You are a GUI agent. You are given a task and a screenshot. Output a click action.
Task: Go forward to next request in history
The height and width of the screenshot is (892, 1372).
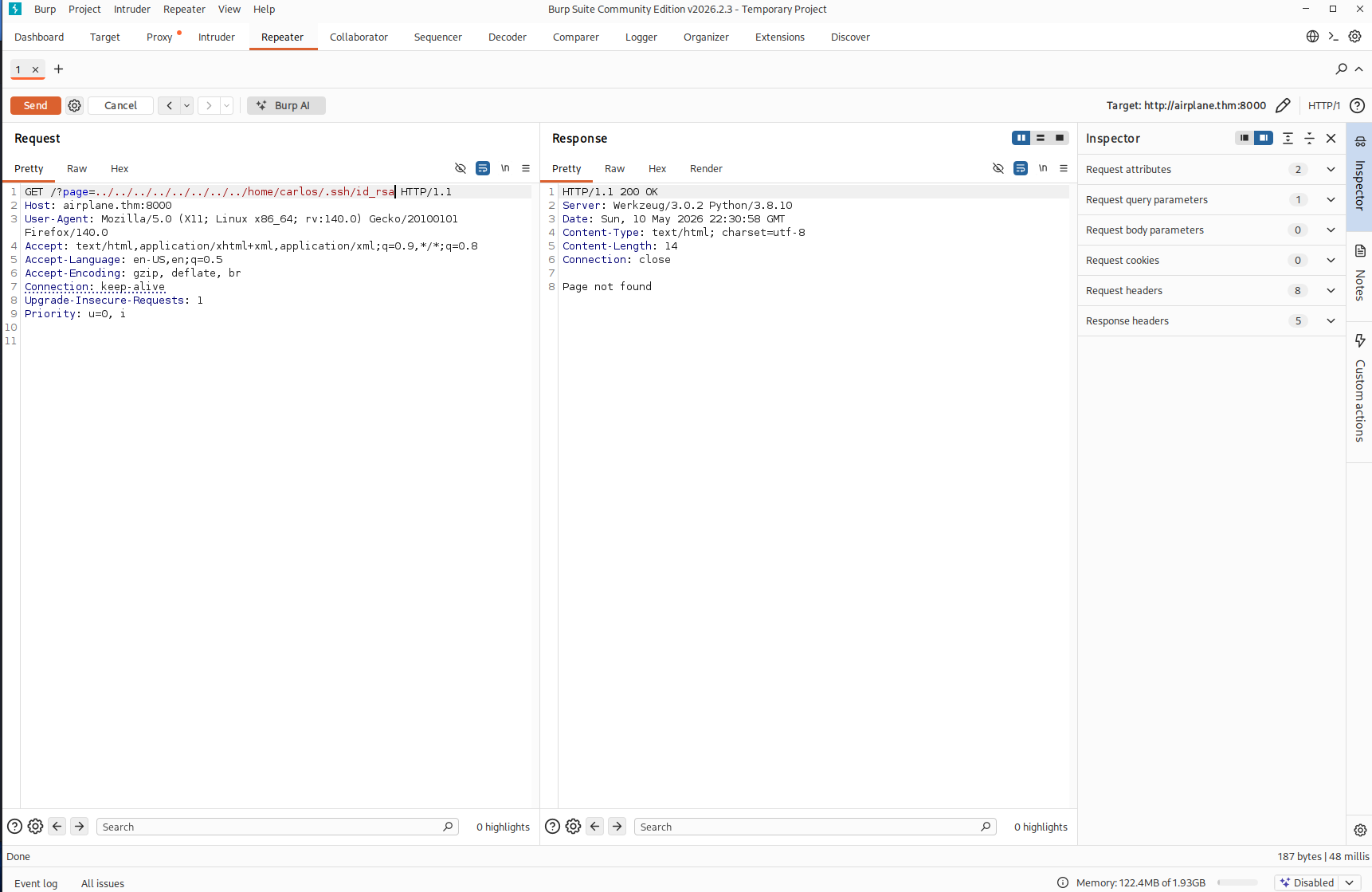click(x=209, y=105)
